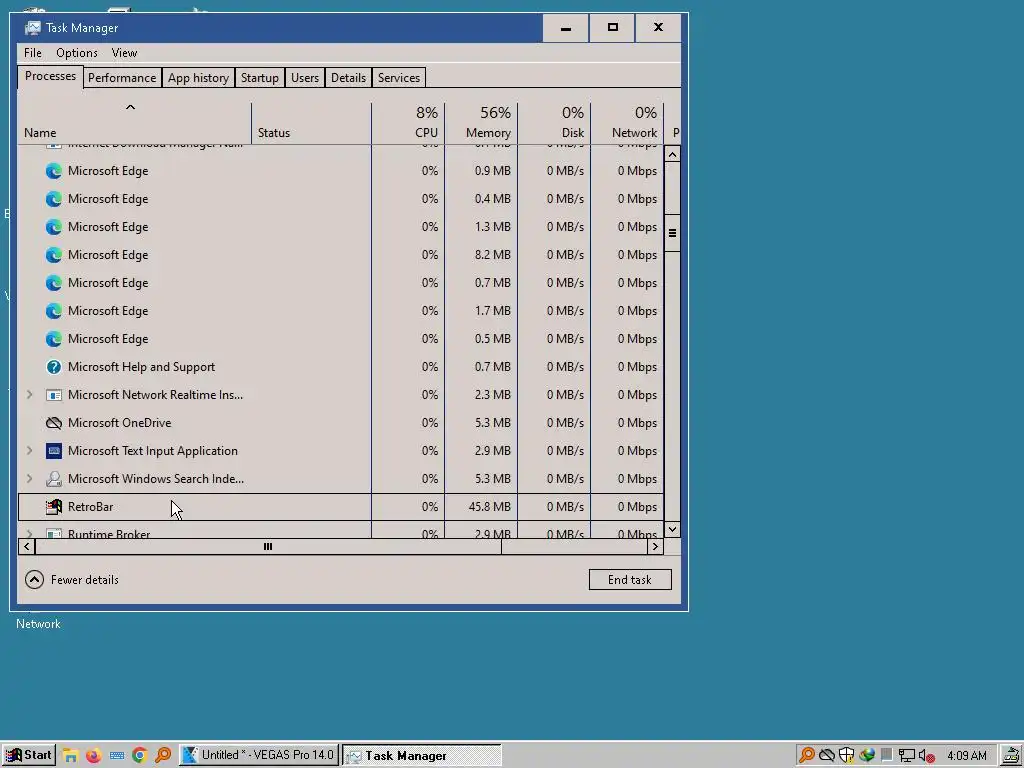Click the horizontal scrollbar thumb
This screenshot has height=768, width=1024.
(268, 547)
